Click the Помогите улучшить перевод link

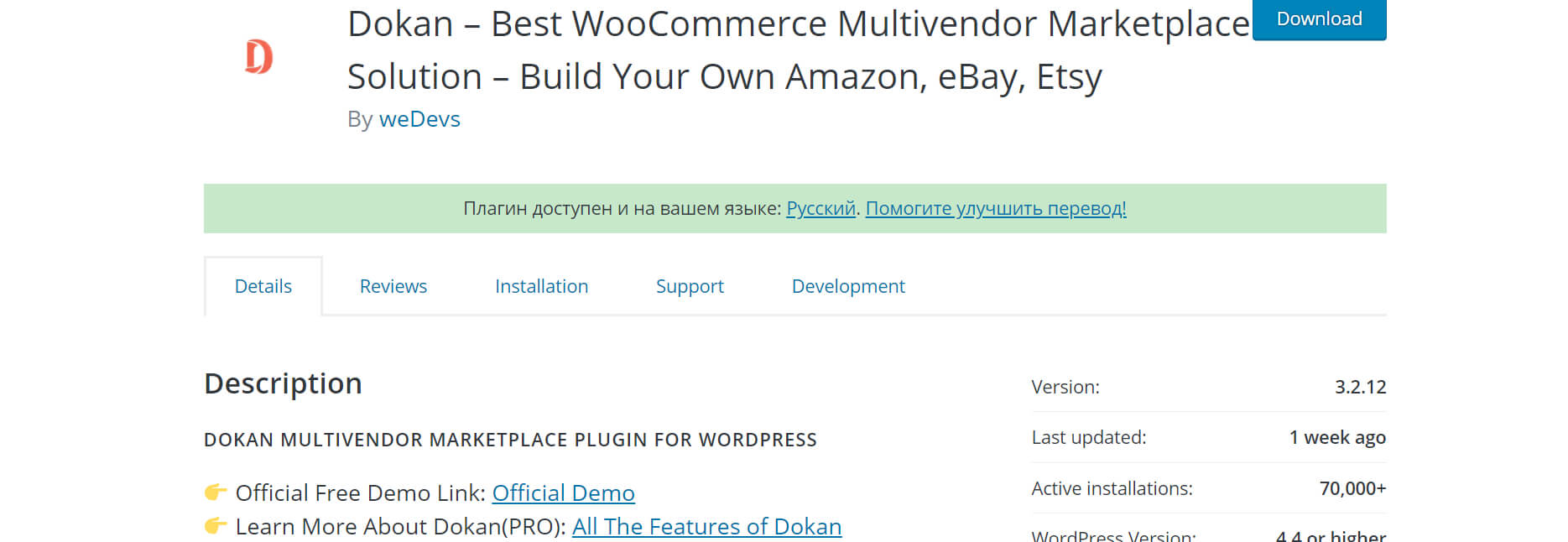[996, 208]
